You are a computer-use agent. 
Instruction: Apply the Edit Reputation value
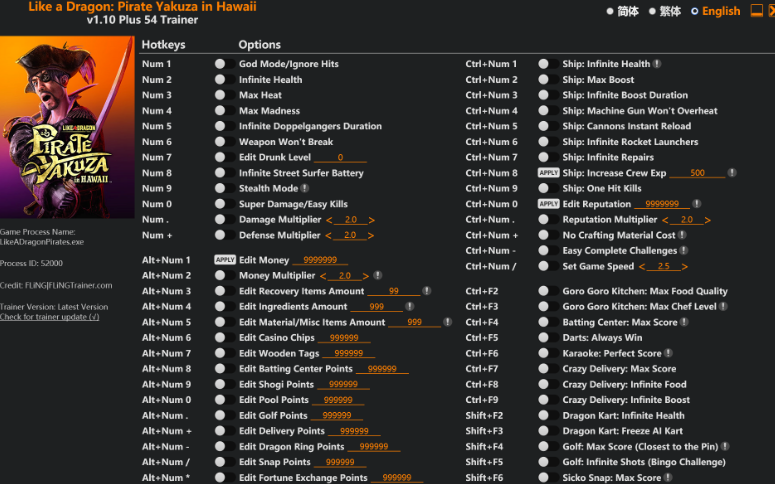[x=548, y=204]
